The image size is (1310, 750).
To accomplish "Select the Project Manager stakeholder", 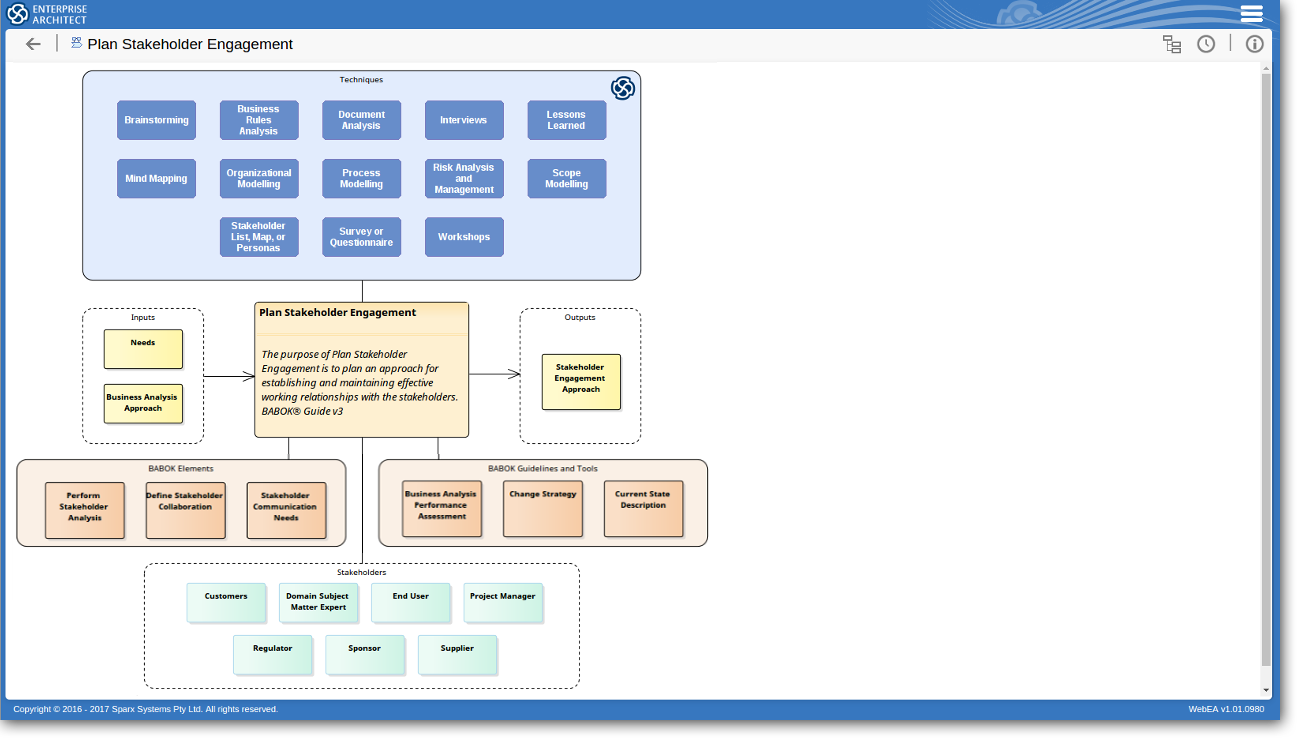I will point(503,603).
